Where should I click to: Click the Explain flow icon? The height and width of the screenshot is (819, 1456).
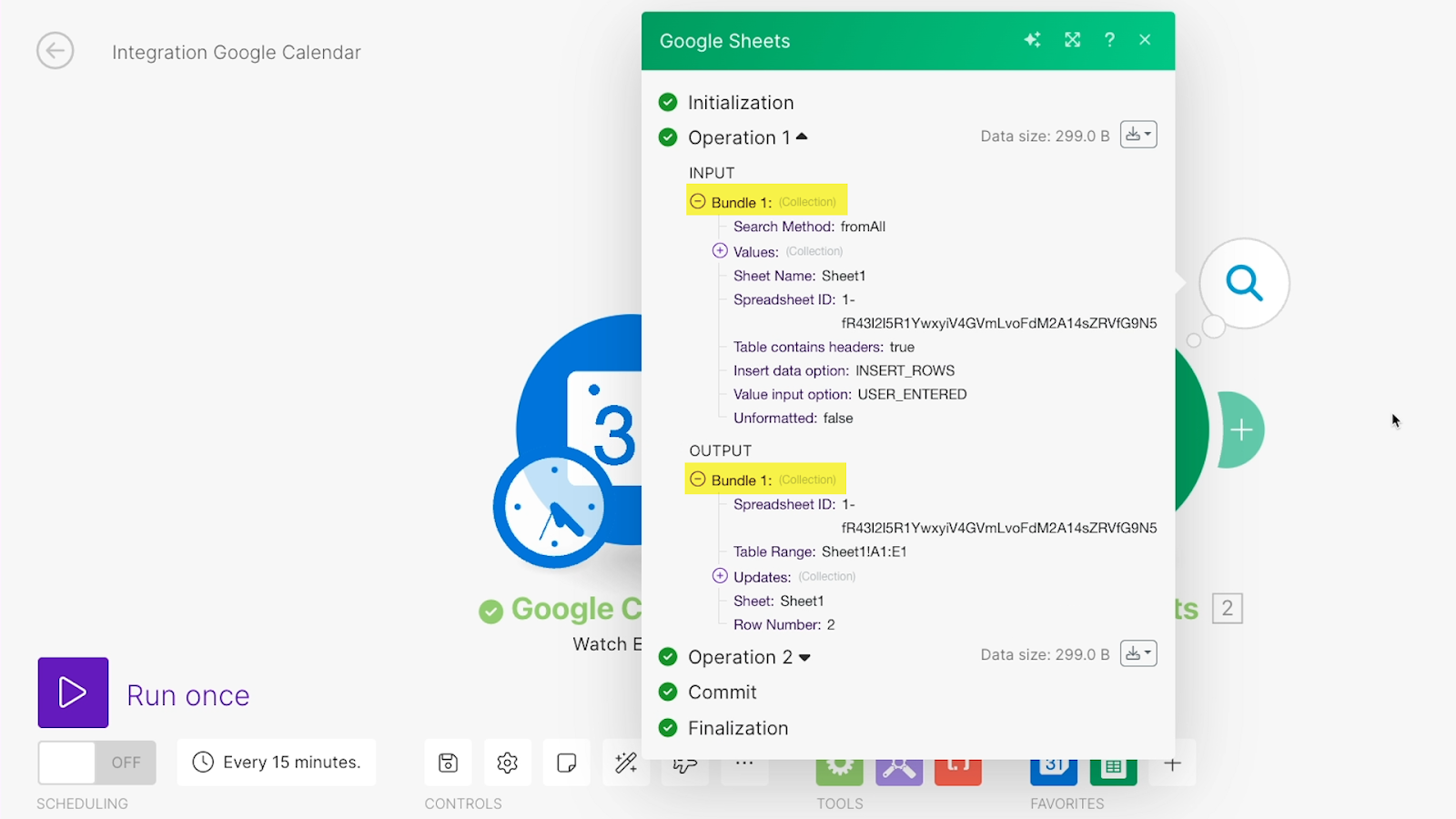pyautogui.click(x=685, y=767)
